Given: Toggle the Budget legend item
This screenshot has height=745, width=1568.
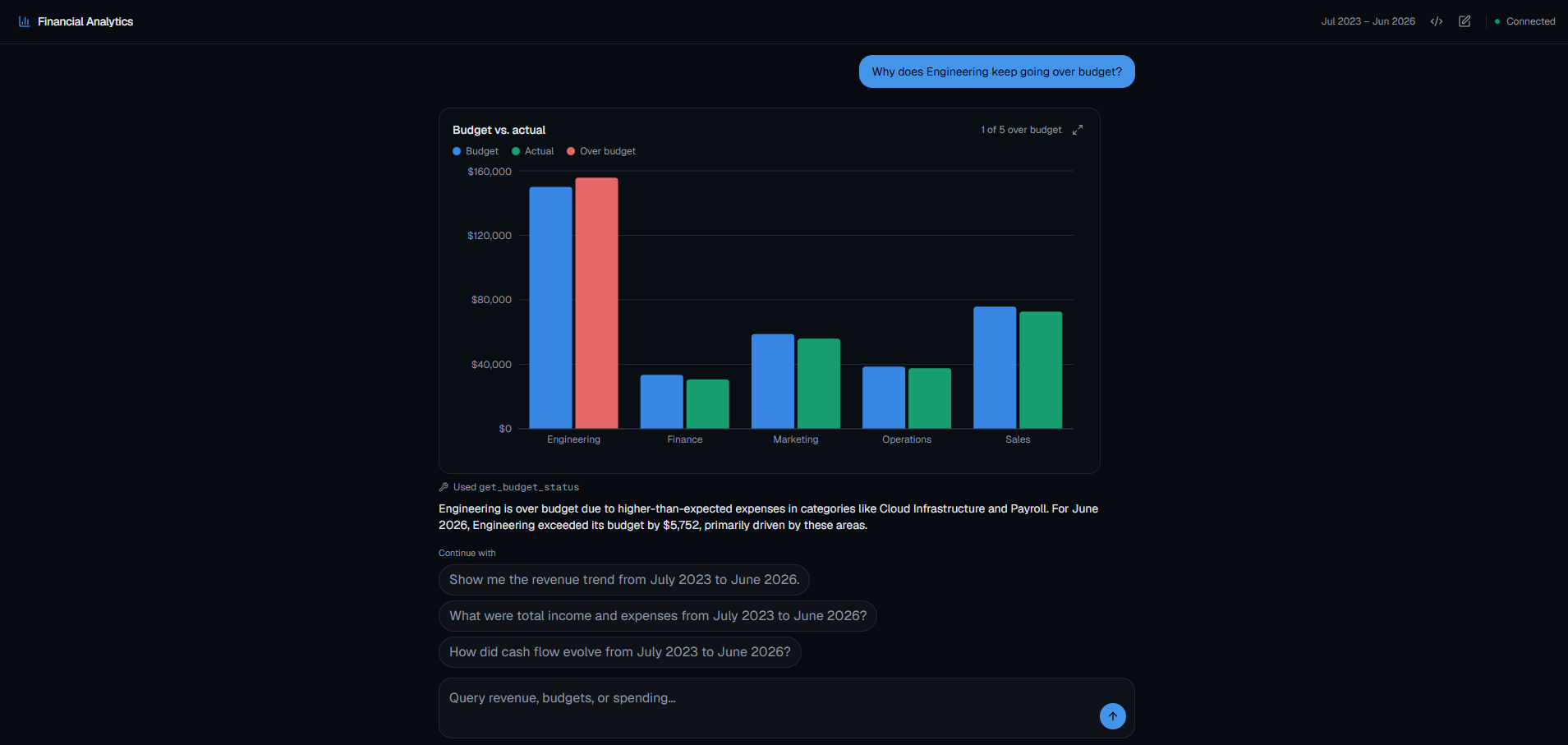Looking at the screenshot, I should (476, 151).
